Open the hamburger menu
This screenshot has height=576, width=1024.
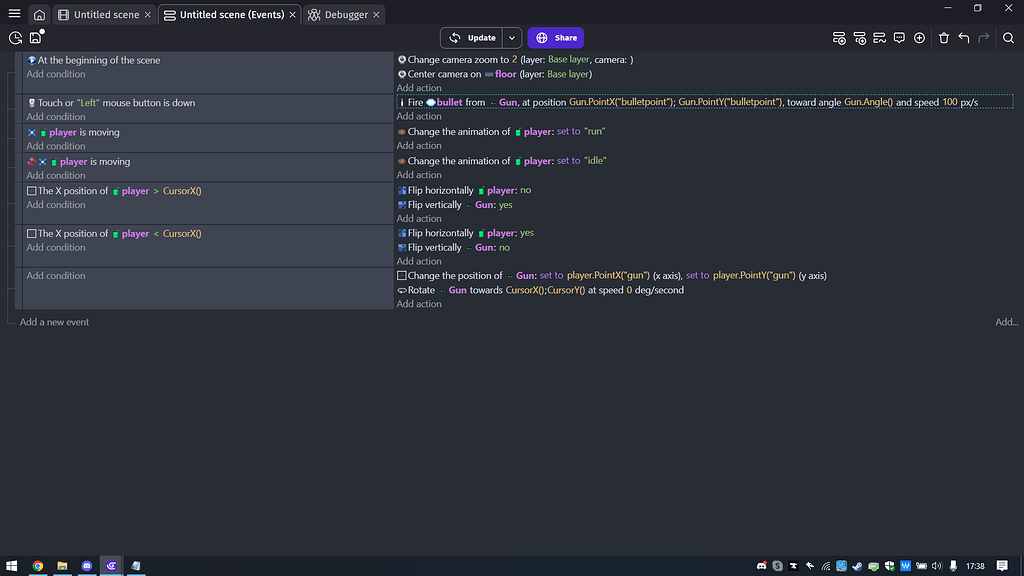(13, 13)
